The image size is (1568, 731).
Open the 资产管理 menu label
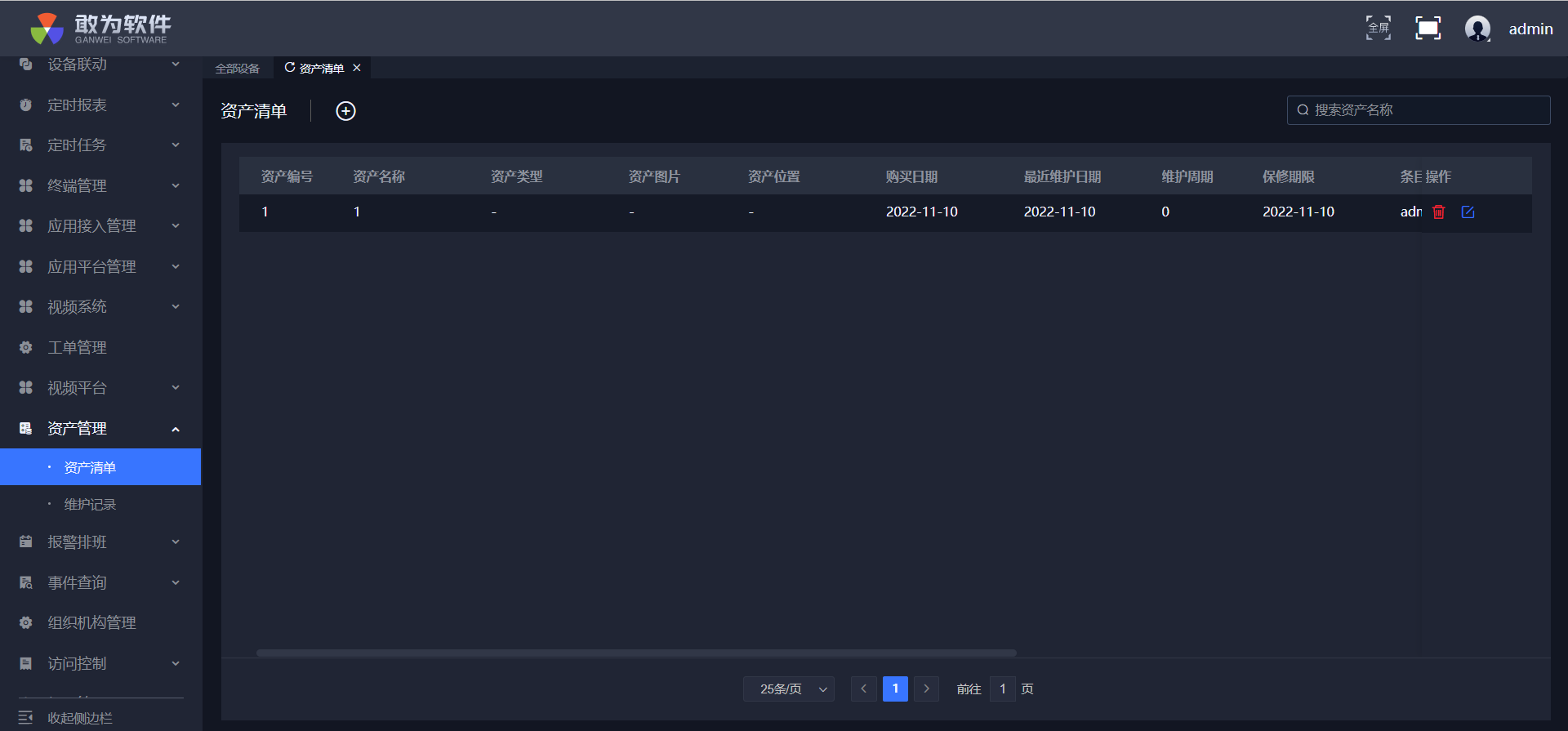pyautogui.click(x=77, y=428)
